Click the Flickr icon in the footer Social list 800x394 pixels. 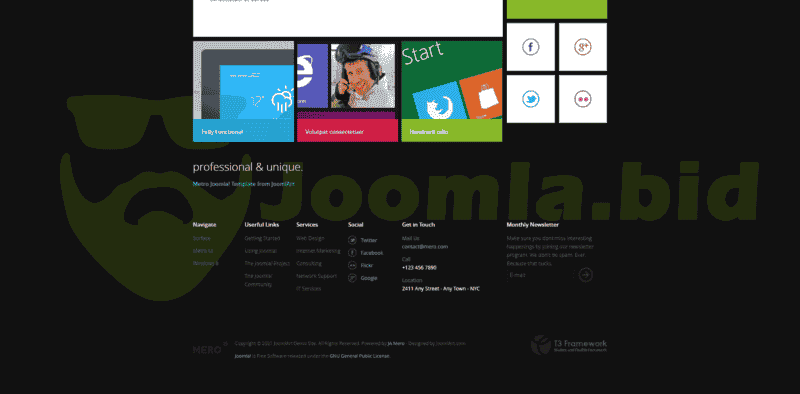tap(352, 265)
